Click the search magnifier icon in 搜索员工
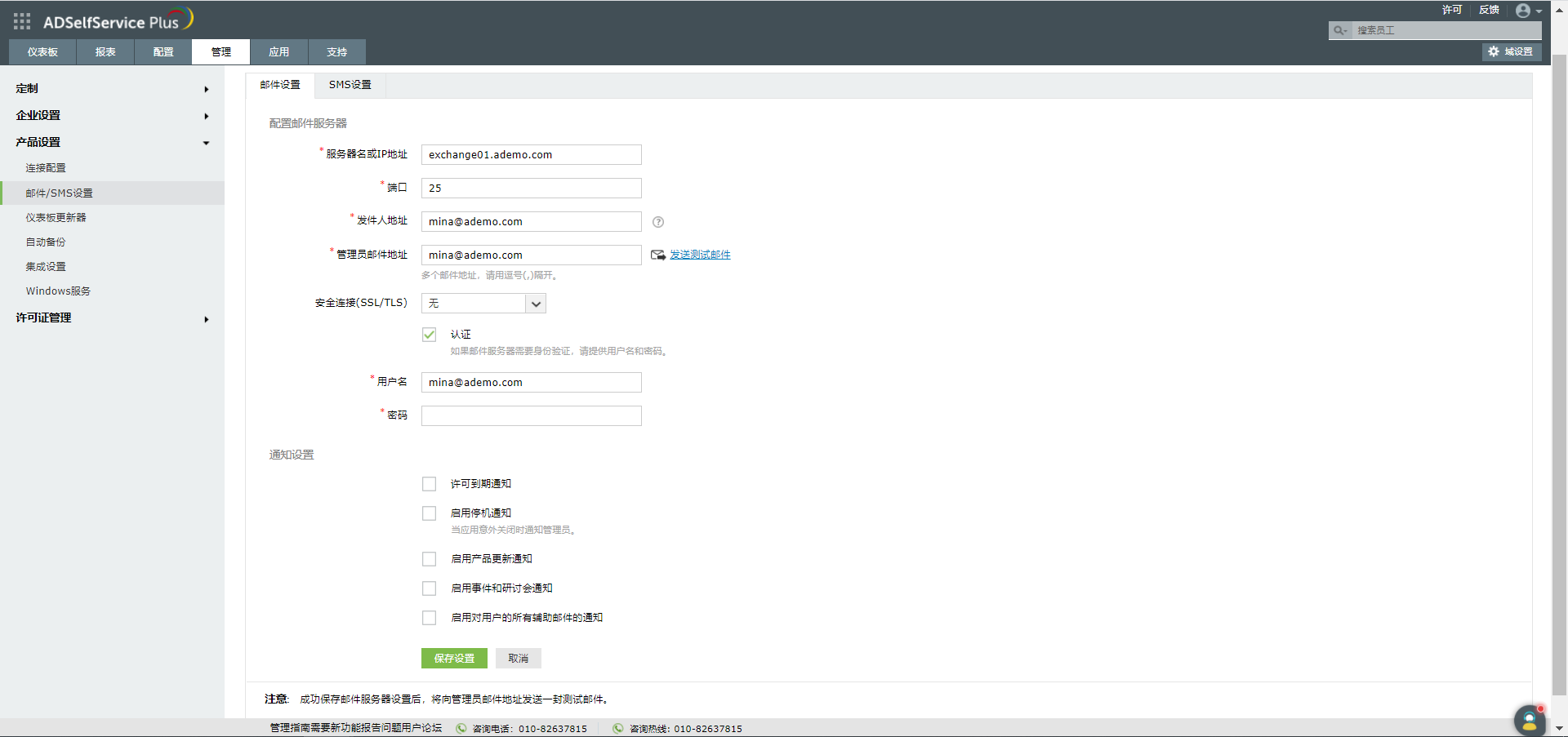Screen dimensions: 1568x737 [1339, 30]
